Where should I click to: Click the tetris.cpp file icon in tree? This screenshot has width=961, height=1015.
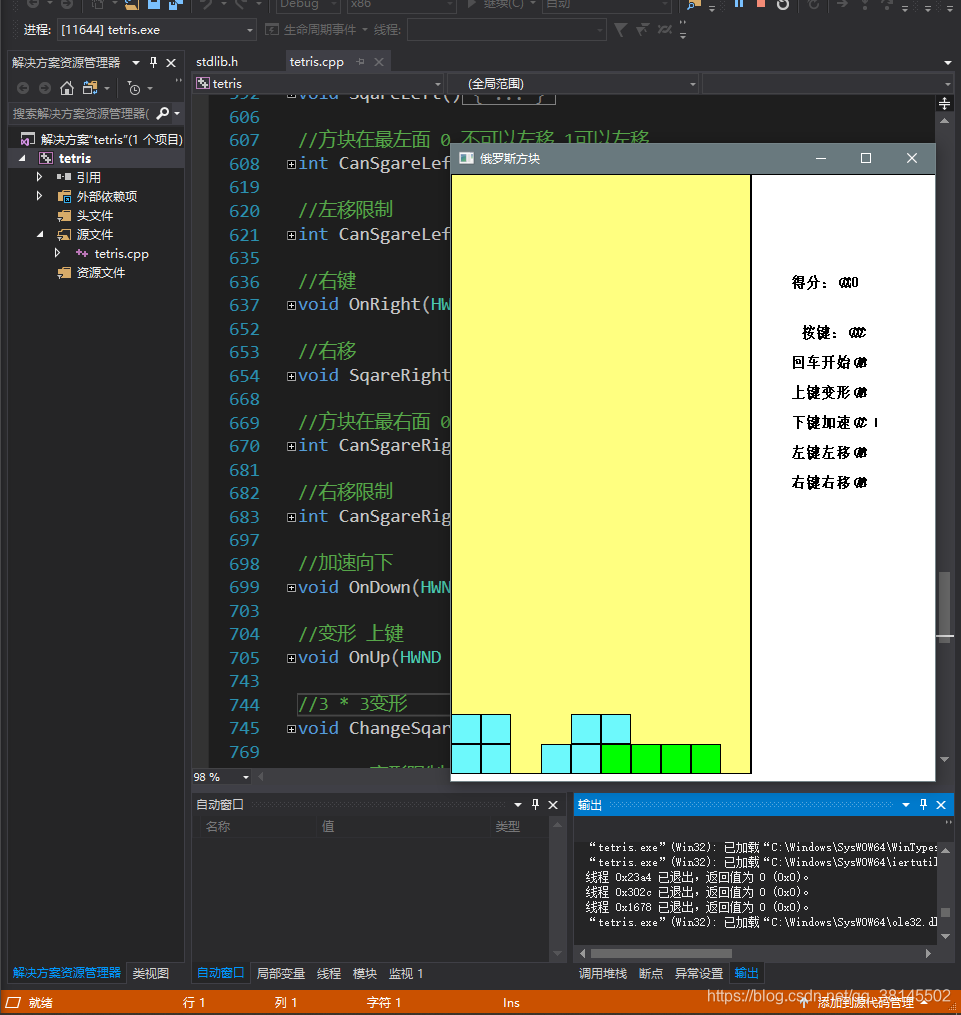[x=82, y=254]
